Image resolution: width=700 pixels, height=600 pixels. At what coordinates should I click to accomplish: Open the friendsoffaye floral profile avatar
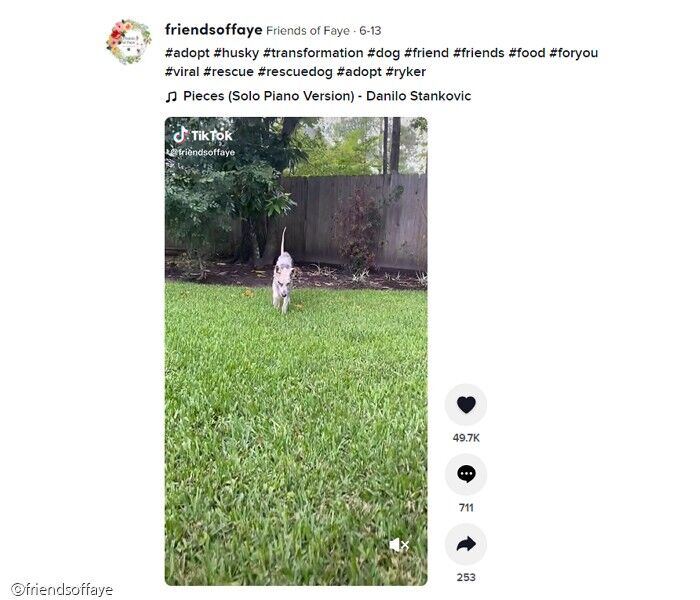129,42
